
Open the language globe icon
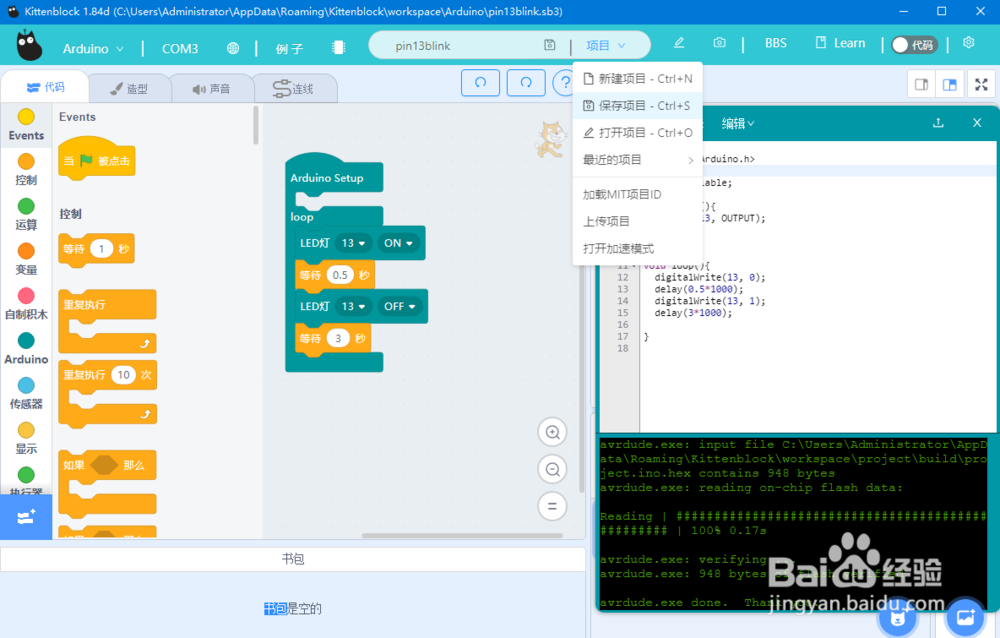(233, 48)
